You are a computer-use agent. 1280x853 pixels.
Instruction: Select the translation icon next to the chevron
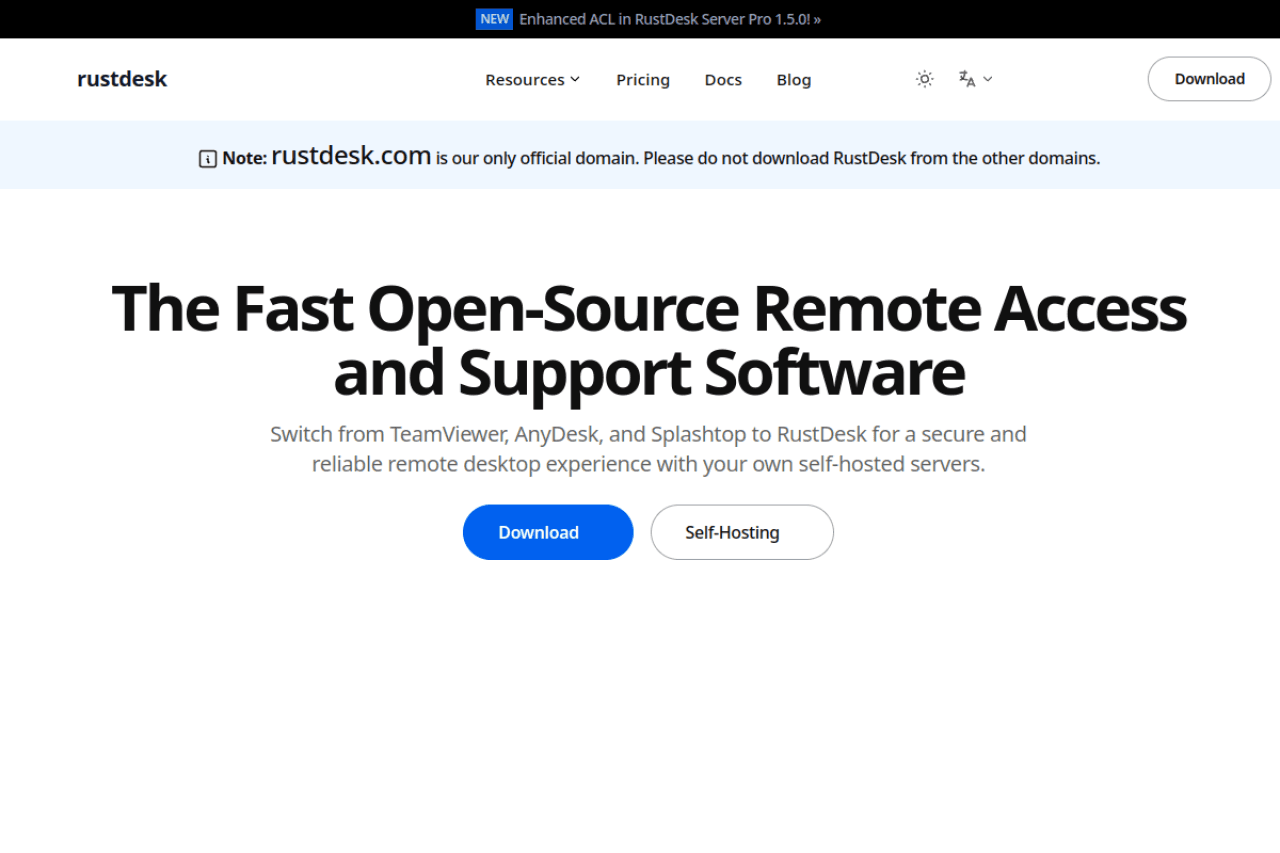[968, 79]
